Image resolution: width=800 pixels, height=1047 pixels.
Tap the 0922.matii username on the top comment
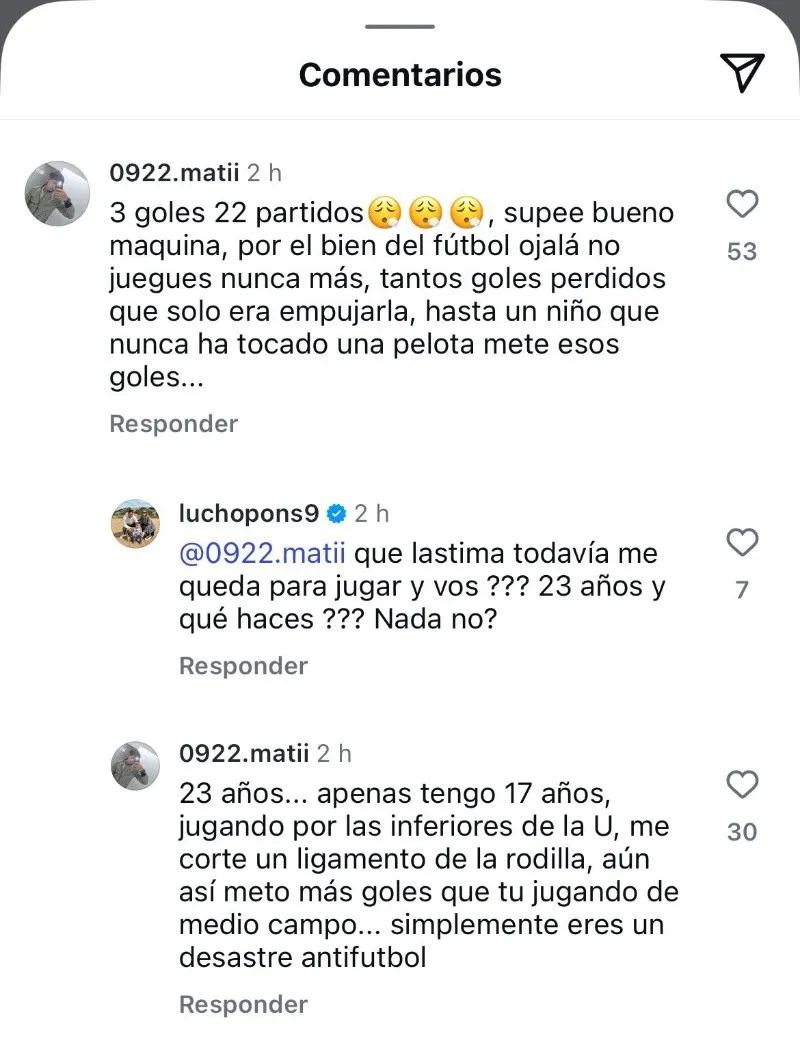(x=173, y=172)
